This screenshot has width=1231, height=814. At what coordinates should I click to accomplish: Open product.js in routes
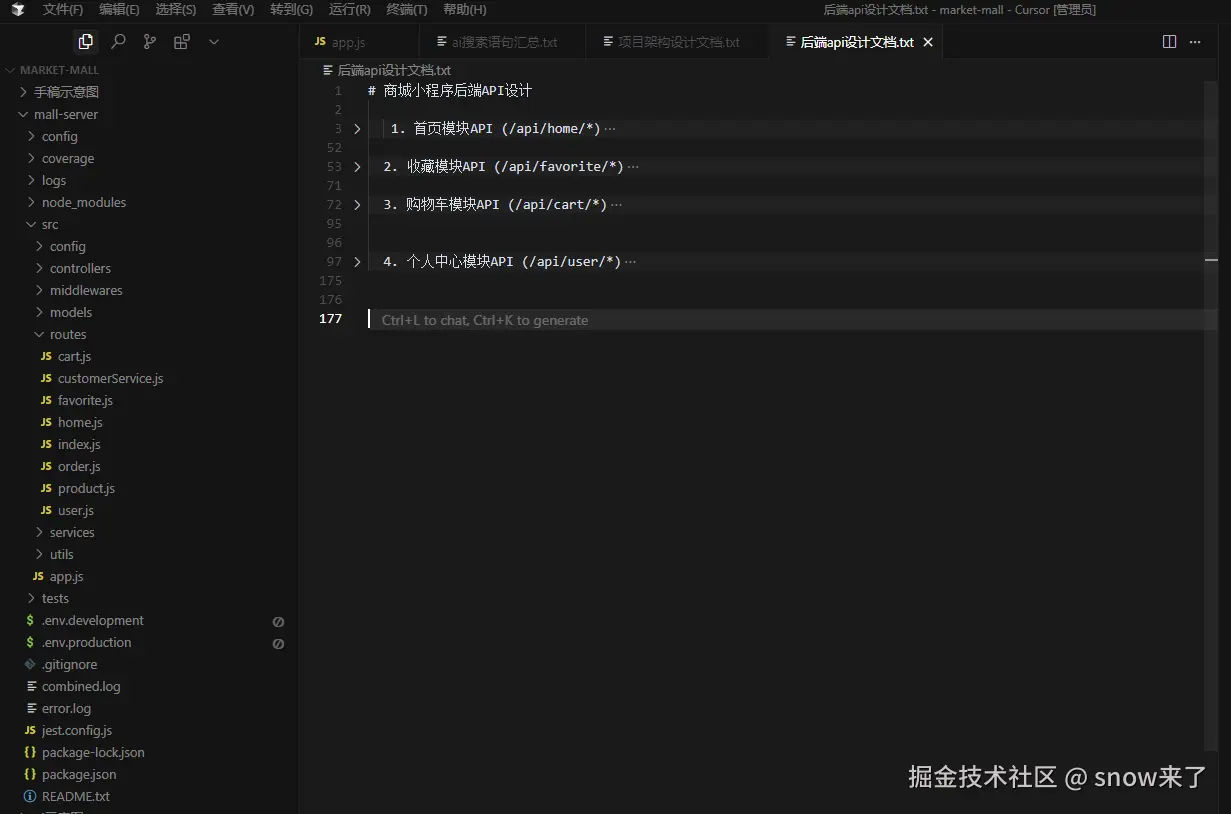click(x=86, y=488)
